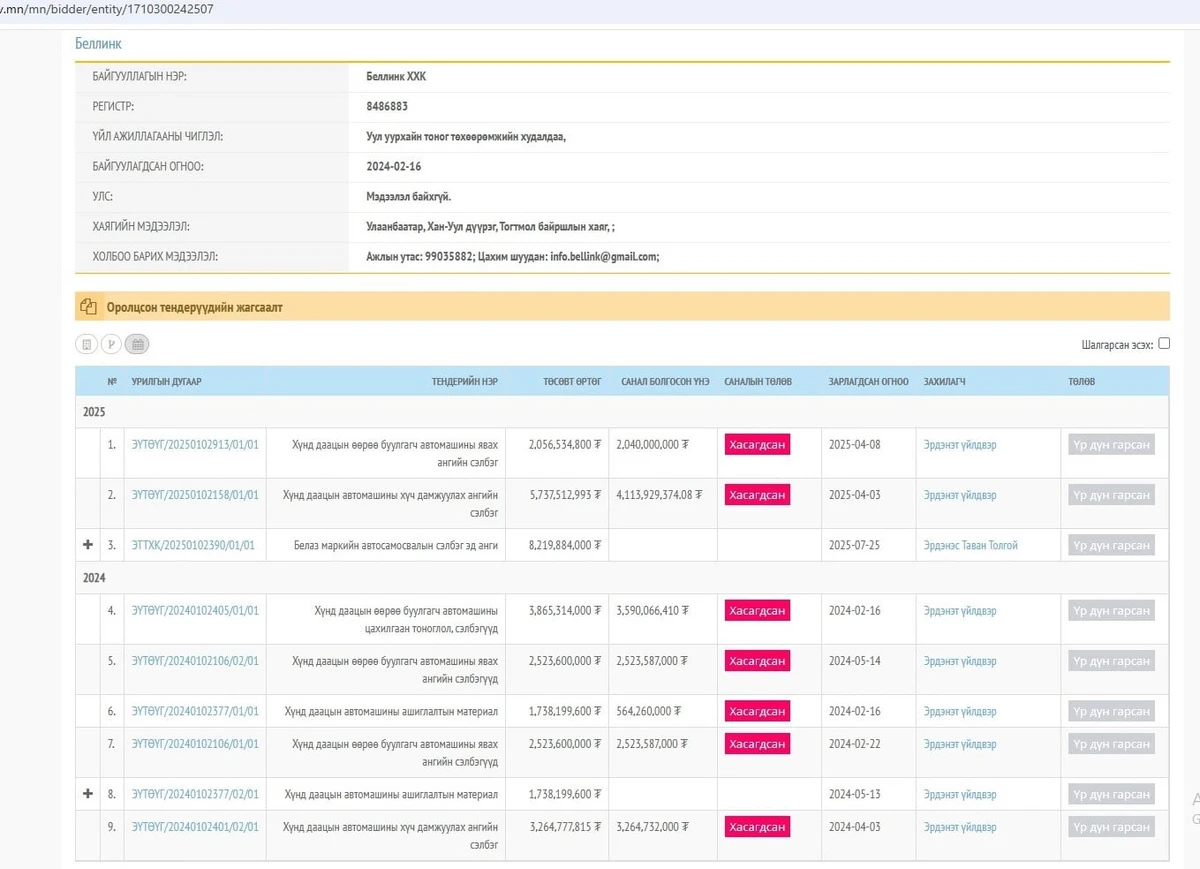Click Хасагдсан badge for row 6

(x=757, y=711)
